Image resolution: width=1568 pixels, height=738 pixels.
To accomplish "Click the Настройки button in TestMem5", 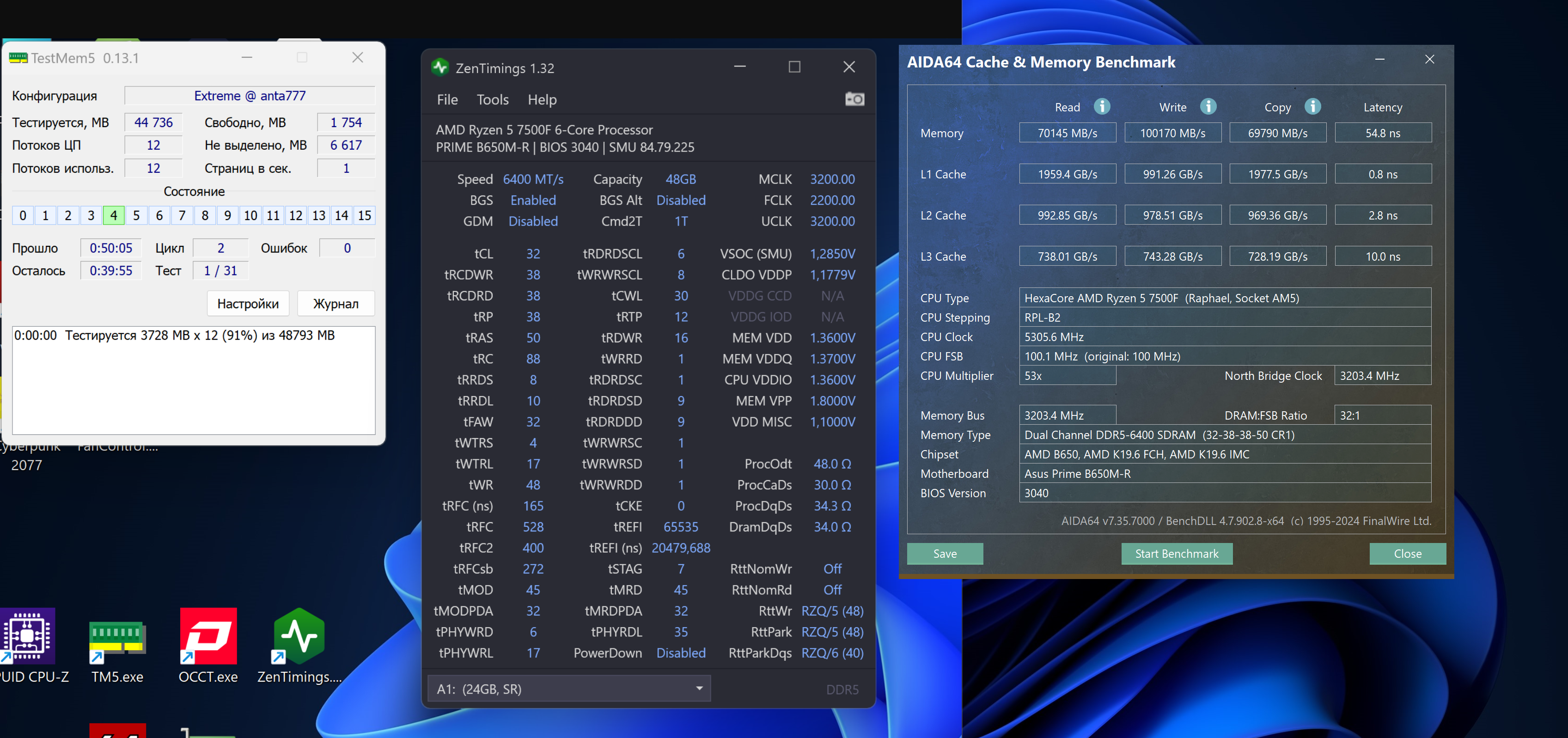I will [x=248, y=303].
